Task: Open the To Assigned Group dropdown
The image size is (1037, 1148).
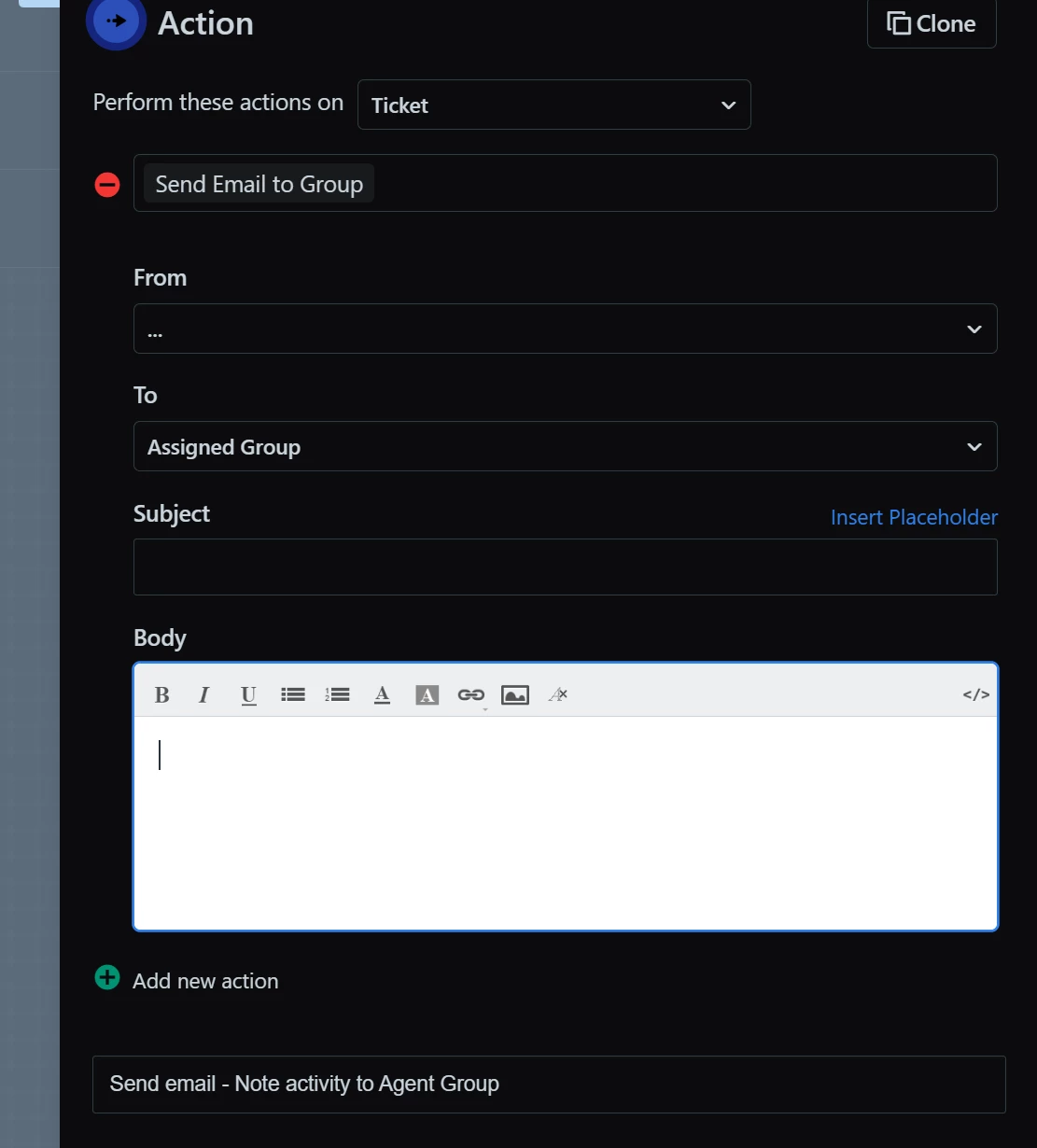Action: click(566, 446)
